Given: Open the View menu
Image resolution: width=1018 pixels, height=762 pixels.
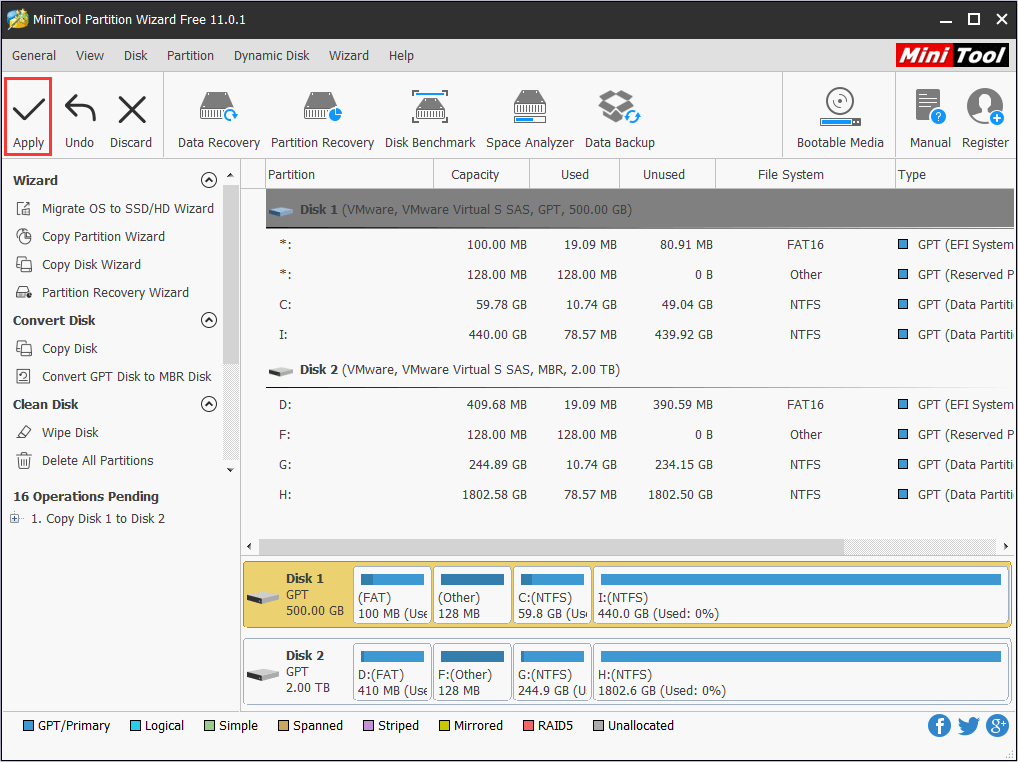Looking at the screenshot, I should (x=90, y=56).
